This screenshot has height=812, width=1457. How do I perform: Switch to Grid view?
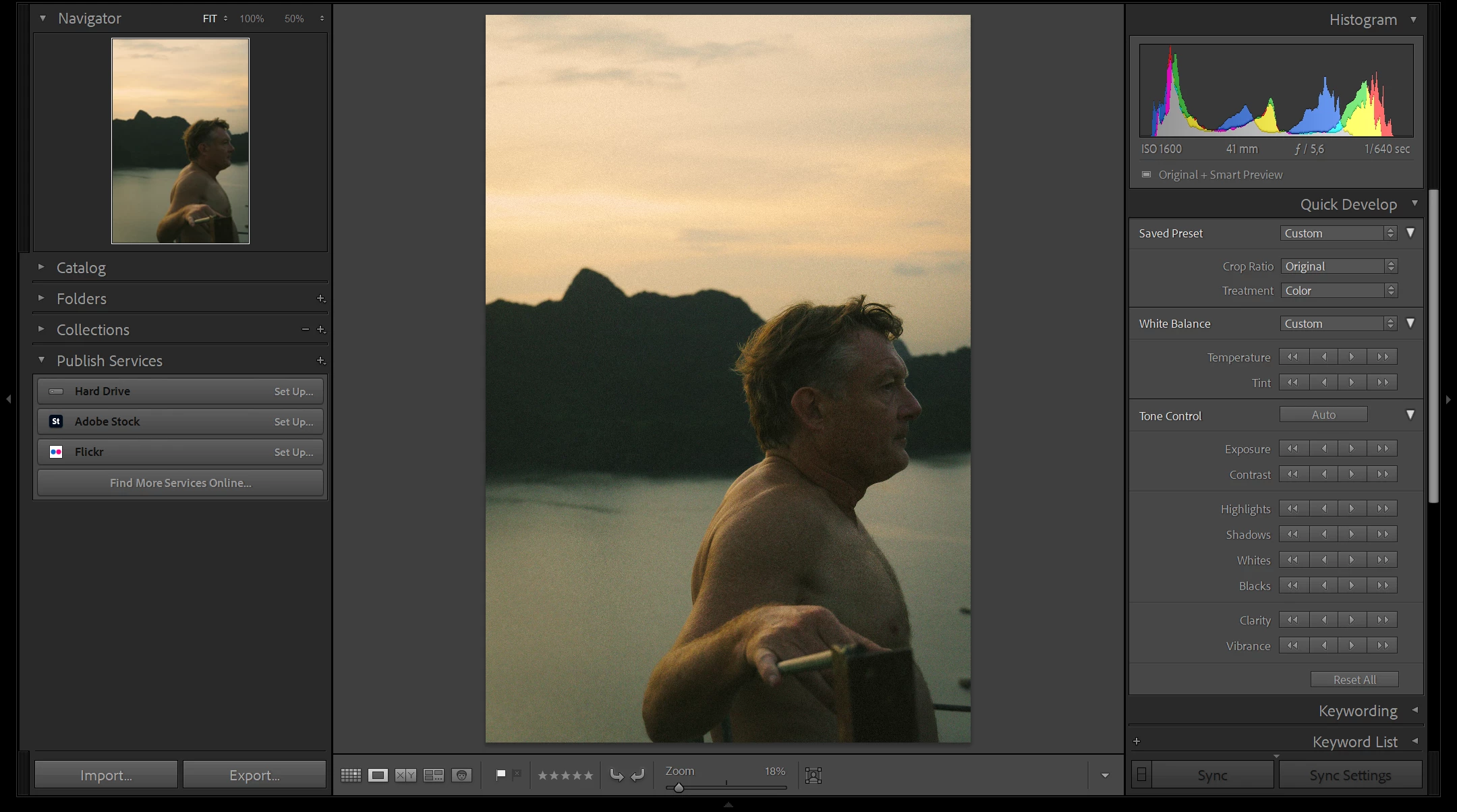pyautogui.click(x=351, y=776)
